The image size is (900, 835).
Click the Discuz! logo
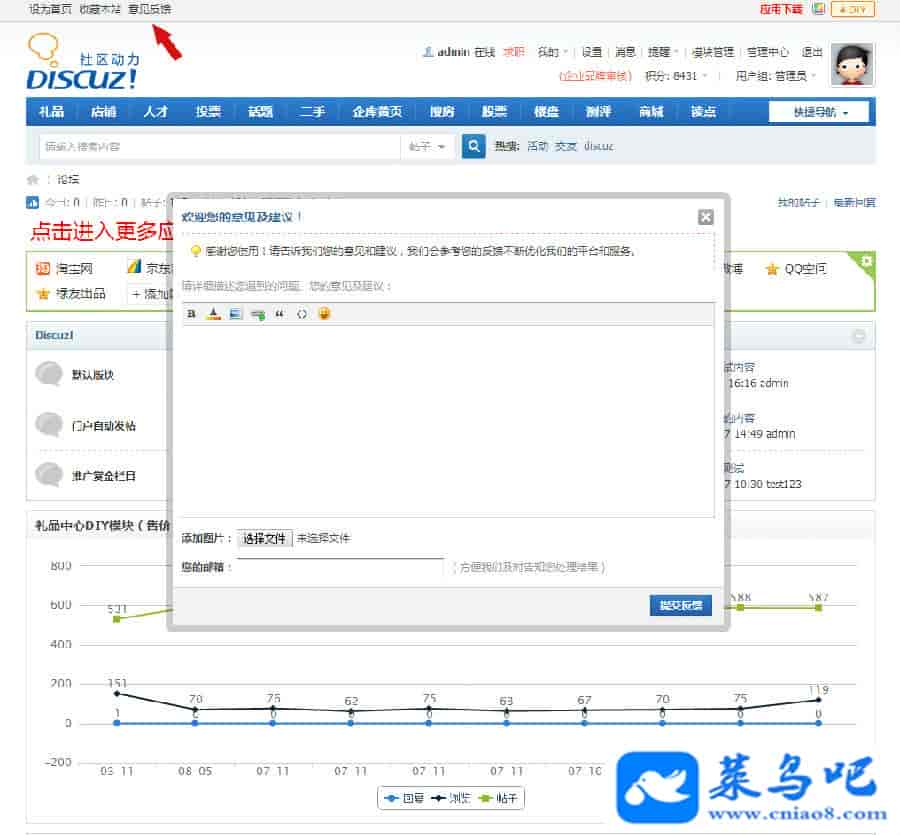pos(82,62)
